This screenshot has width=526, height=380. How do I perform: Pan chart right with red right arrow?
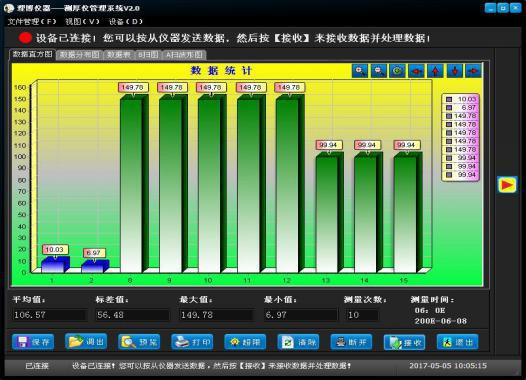click(473, 71)
